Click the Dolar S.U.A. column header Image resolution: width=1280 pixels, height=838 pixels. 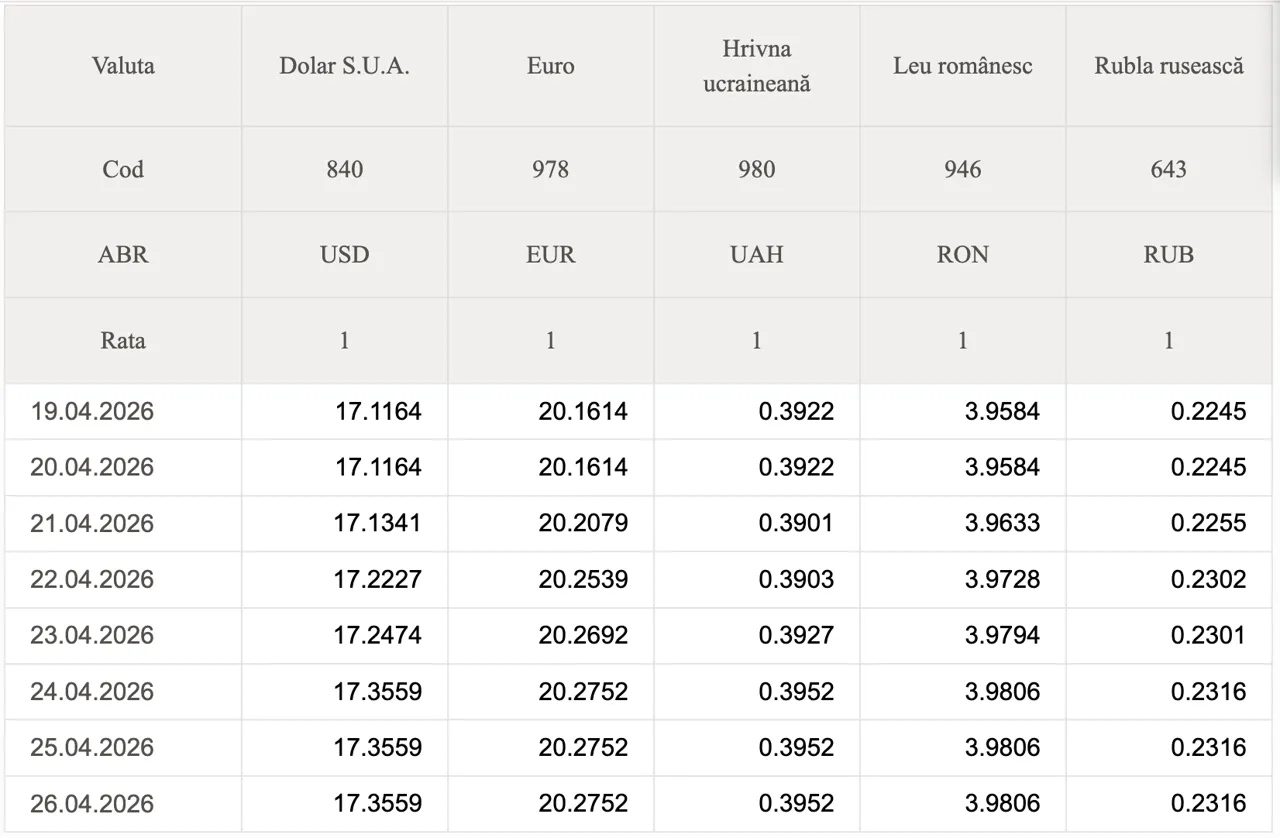point(344,66)
